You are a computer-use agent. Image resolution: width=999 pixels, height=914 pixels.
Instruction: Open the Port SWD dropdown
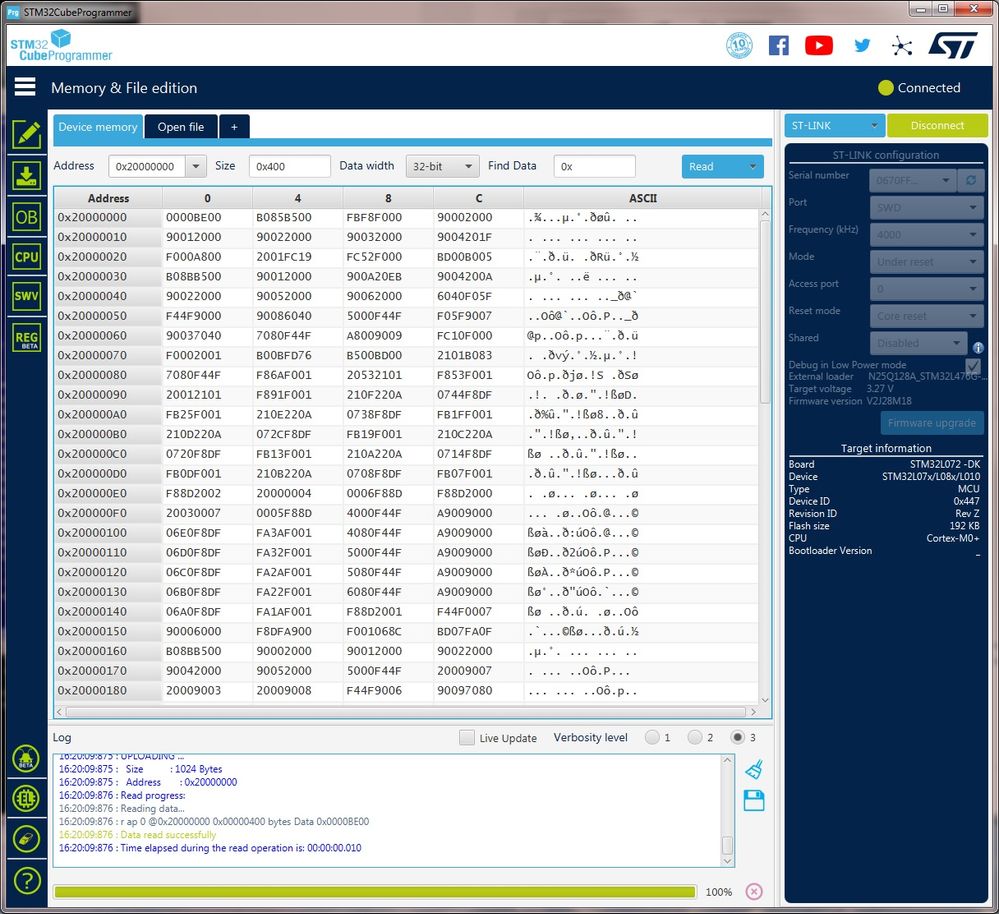pos(926,208)
